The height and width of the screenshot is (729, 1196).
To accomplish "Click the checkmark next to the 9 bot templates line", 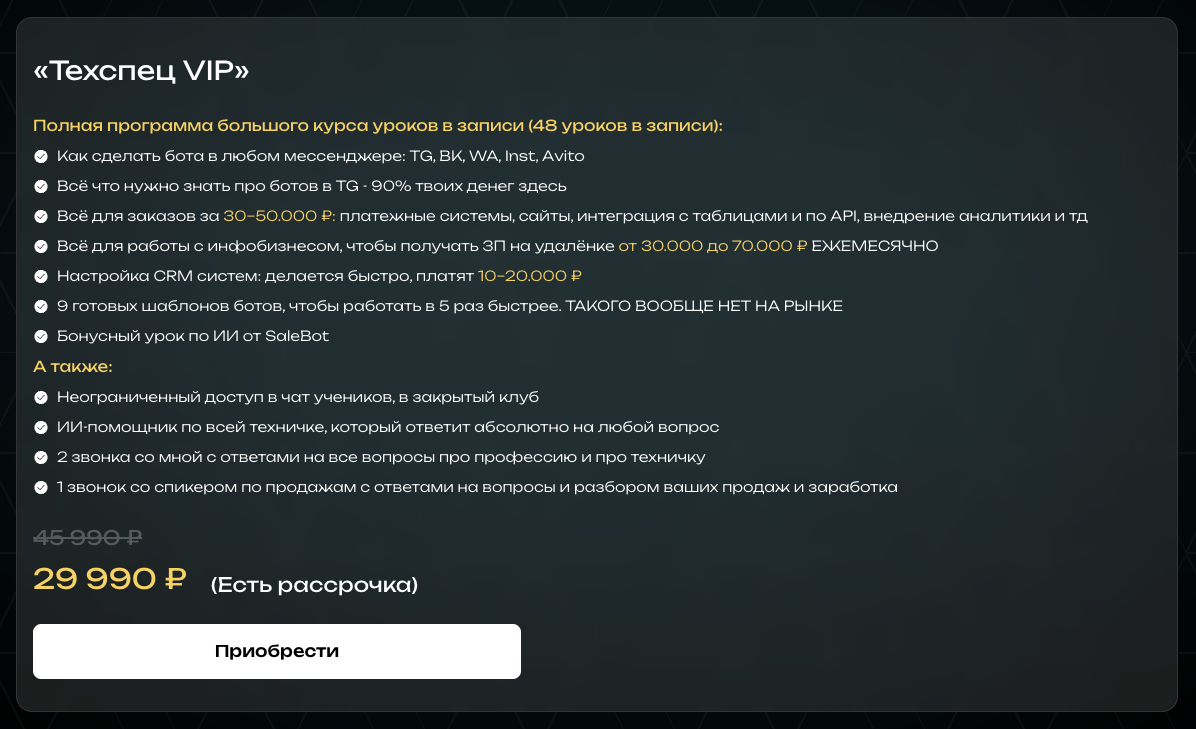I will 40,306.
